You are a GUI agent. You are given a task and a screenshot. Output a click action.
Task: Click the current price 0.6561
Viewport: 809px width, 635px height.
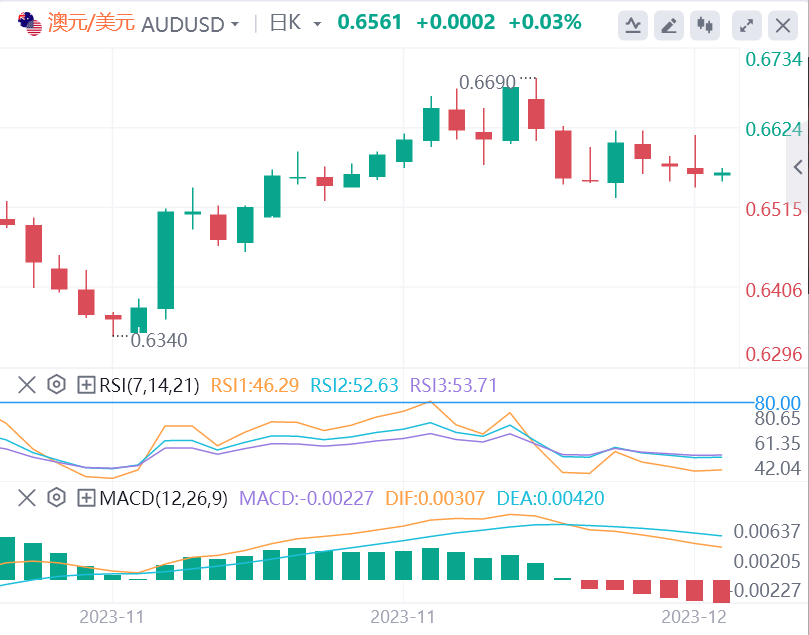pyautogui.click(x=369, y=22)
